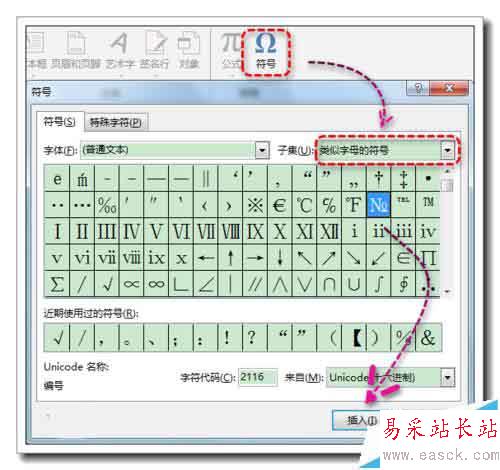500x470 pixels.
Task: Select the union ∪ symbol
Action: (x=354, y=284)
